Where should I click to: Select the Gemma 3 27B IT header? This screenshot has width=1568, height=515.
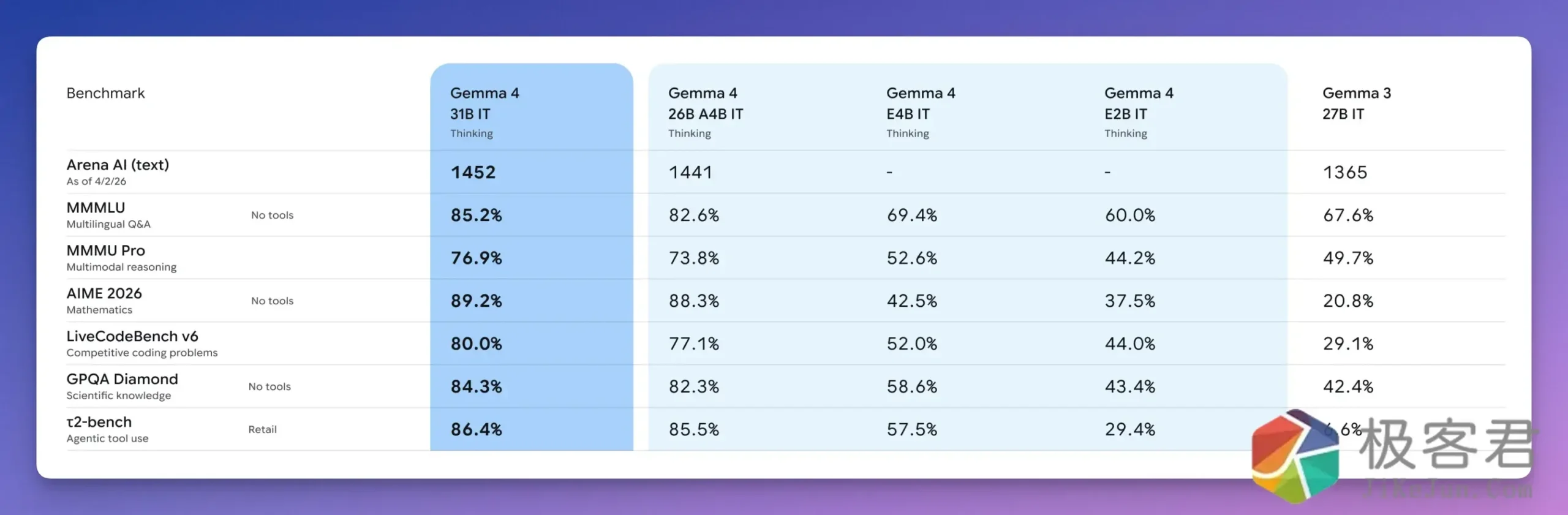click(1356, 103)
